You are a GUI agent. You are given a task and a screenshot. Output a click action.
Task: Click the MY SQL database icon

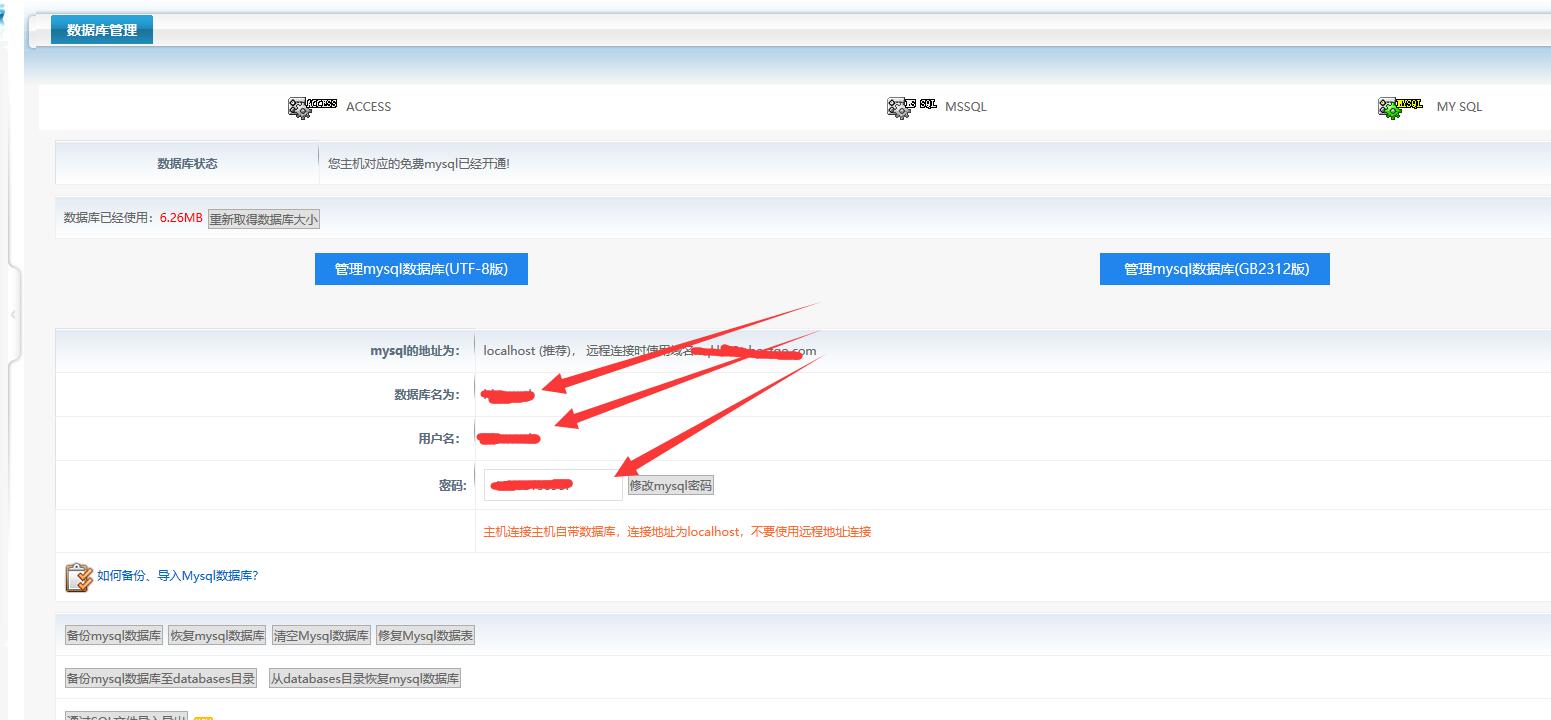click(x=1400, y=107)
